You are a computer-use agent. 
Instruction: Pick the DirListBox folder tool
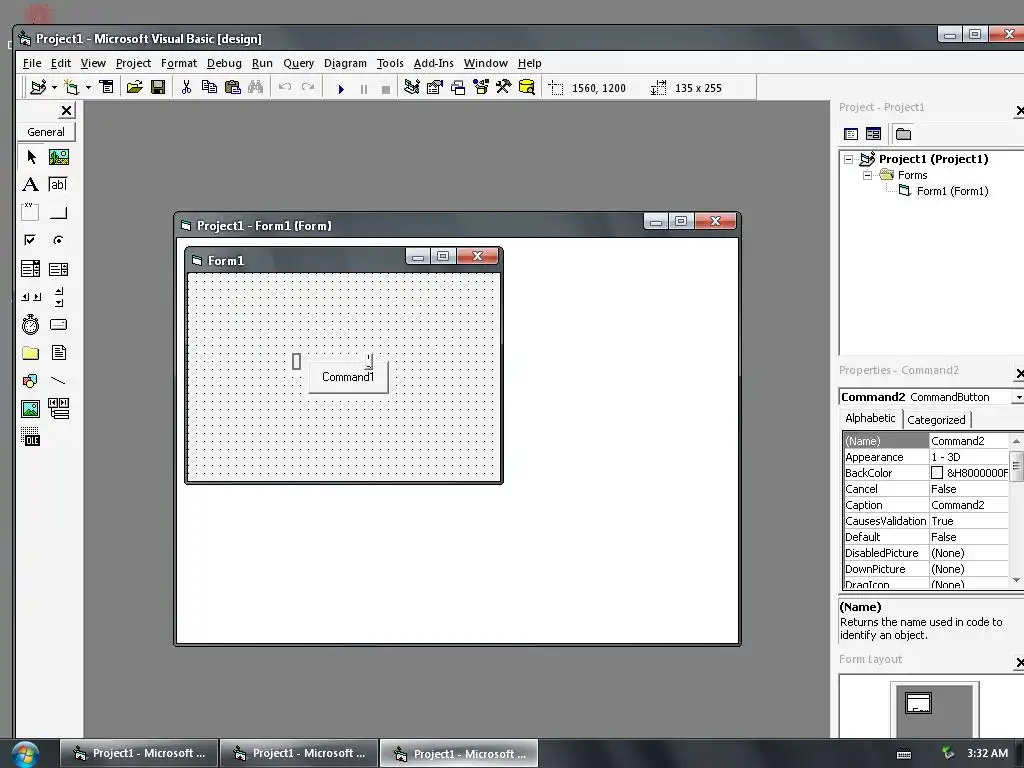(31, 353)
